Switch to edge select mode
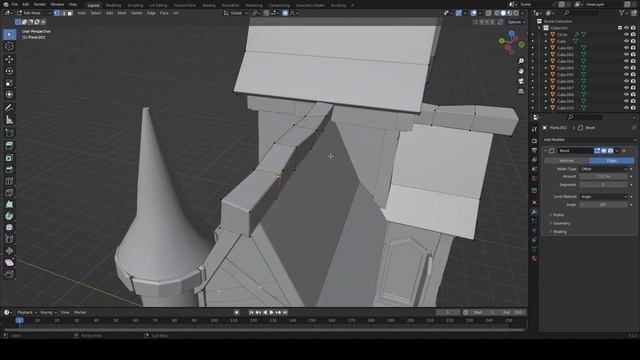640x360 pixels. click(x=64, y=13)
